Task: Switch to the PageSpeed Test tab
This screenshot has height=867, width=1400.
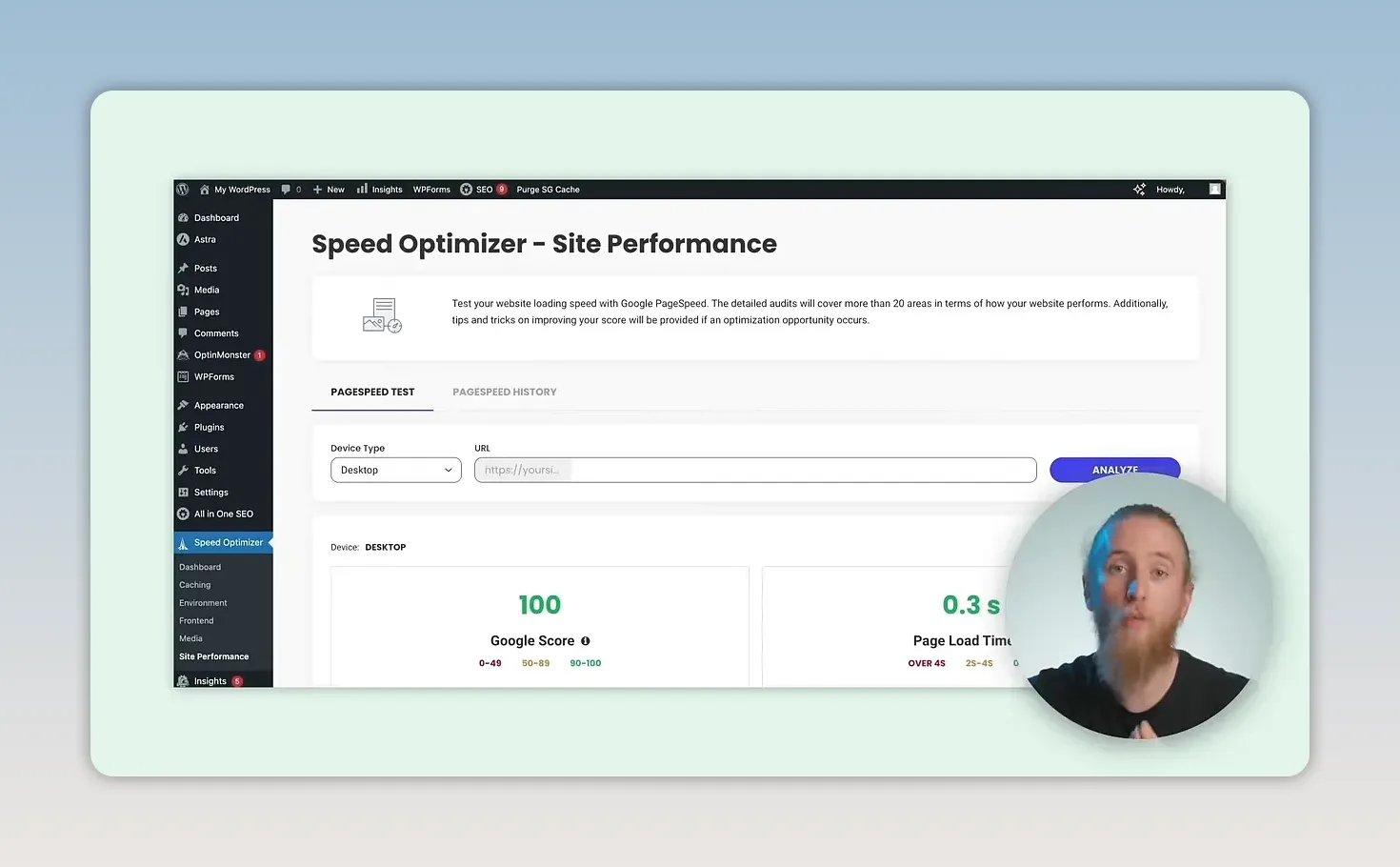Action: point(372,392)
